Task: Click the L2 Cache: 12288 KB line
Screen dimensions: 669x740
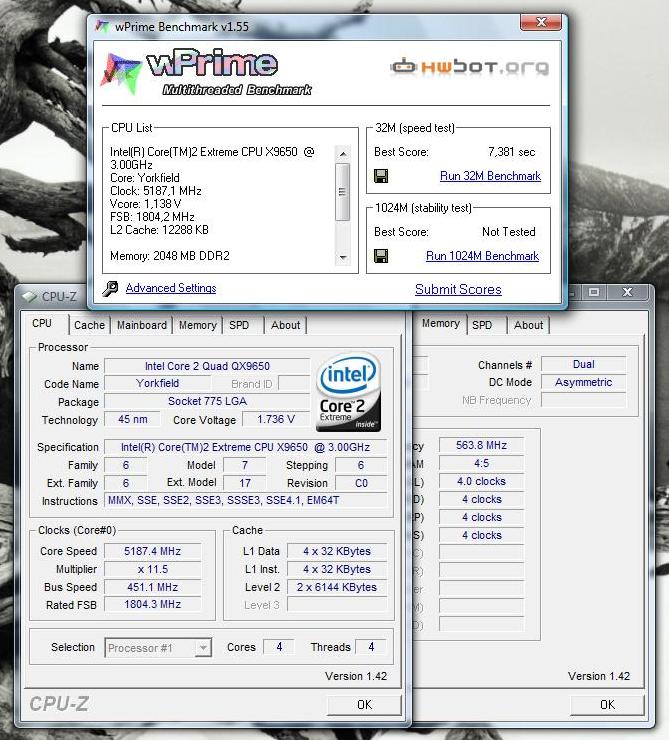Action: tap(159, 230)
